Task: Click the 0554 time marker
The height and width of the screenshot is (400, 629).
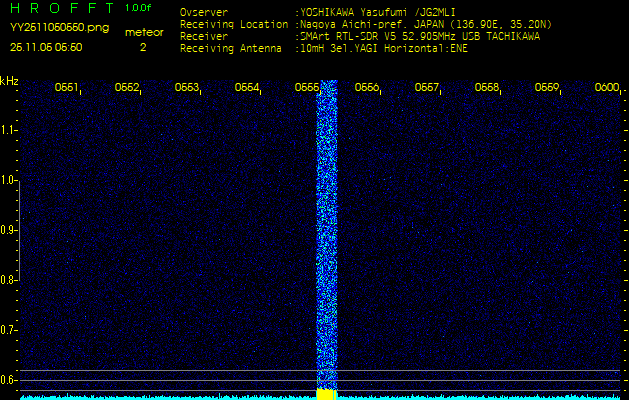Action: (x=247, y=87)
